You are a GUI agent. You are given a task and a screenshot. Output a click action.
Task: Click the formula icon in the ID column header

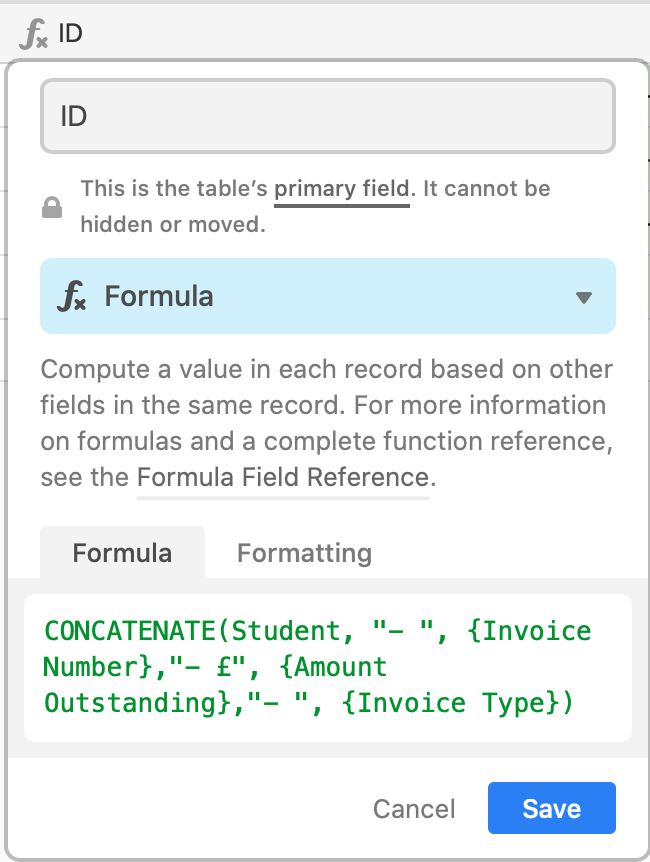pos(34,34)
